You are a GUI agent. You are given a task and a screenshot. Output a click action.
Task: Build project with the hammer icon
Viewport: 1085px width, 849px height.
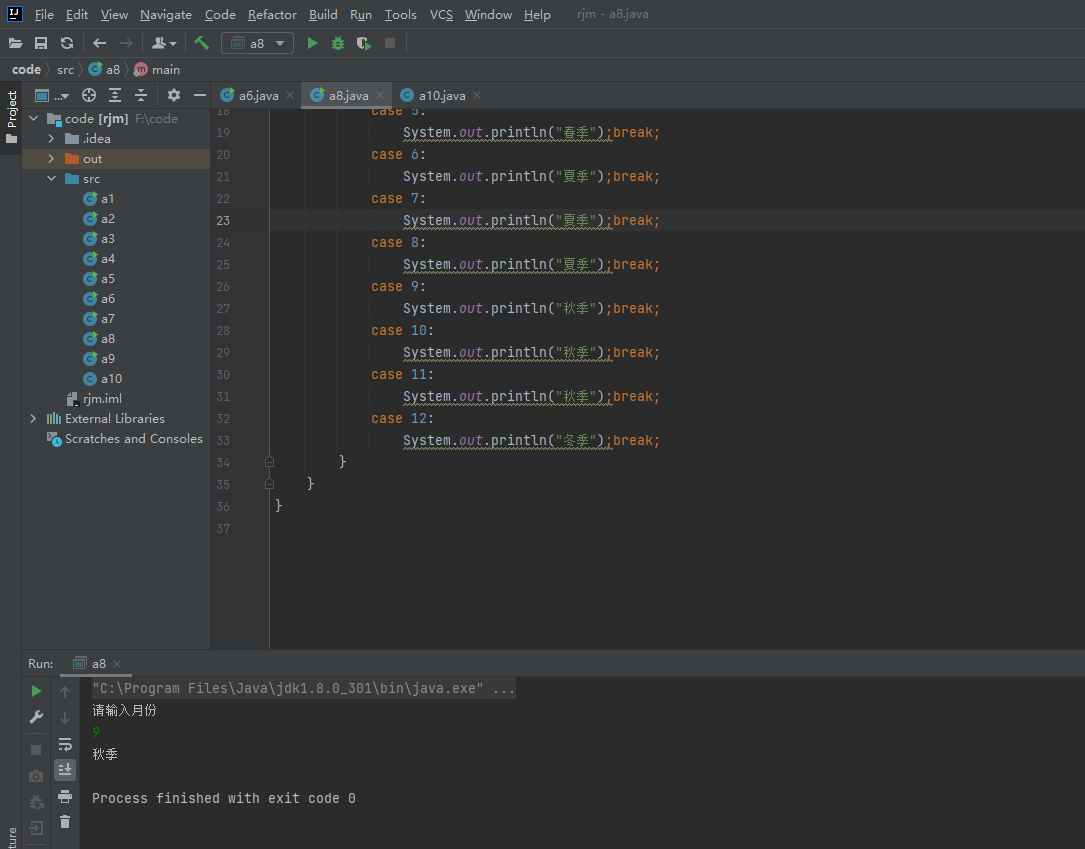point(202,43)
